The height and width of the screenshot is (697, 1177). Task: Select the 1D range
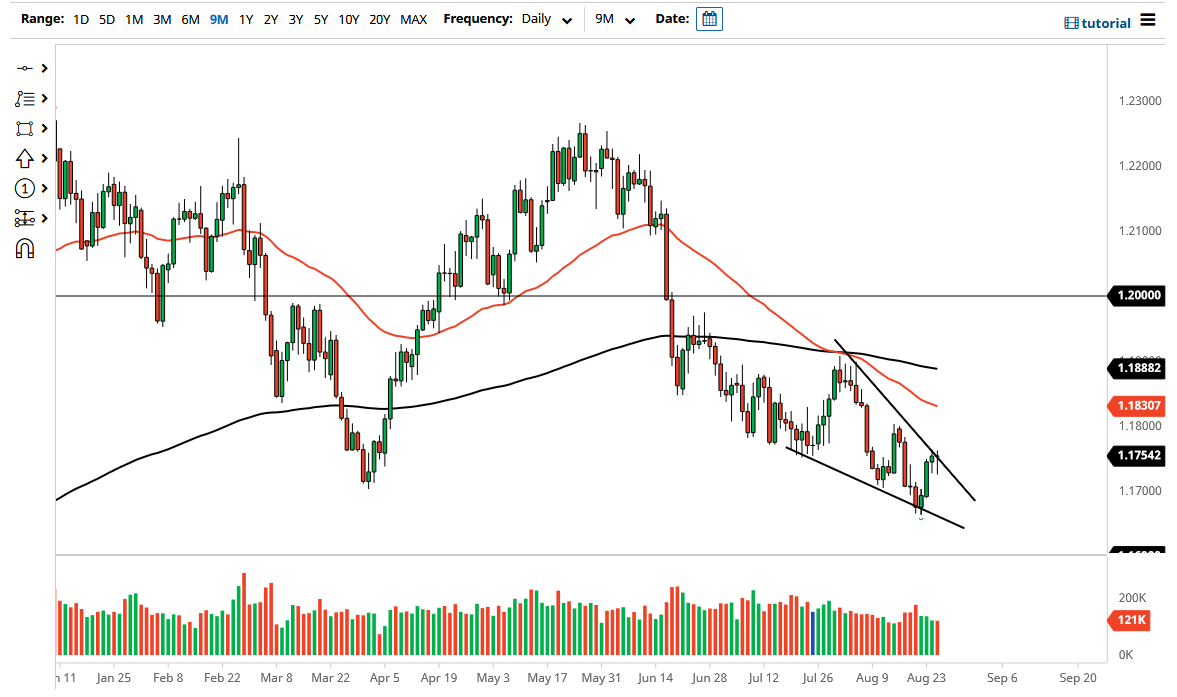(81, 19)
